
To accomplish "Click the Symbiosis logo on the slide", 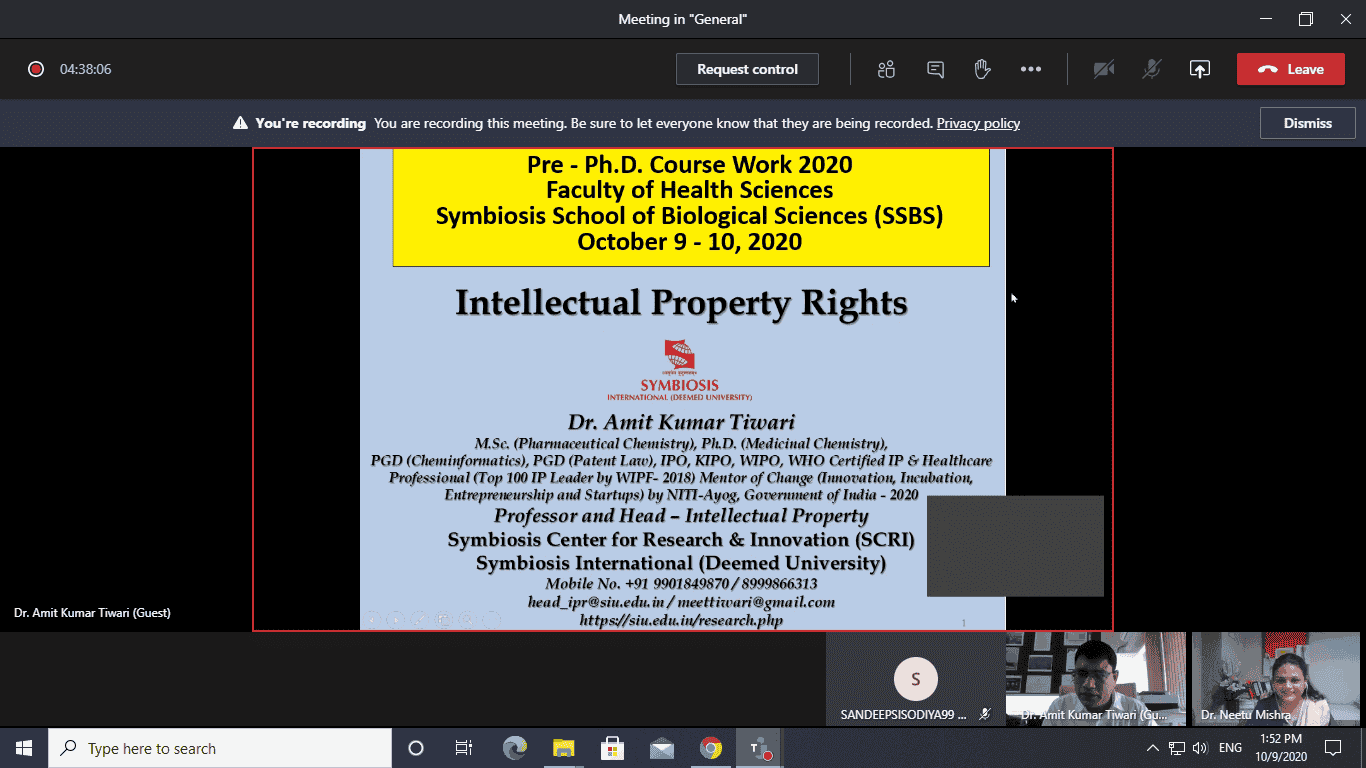I will click(680, 369).
